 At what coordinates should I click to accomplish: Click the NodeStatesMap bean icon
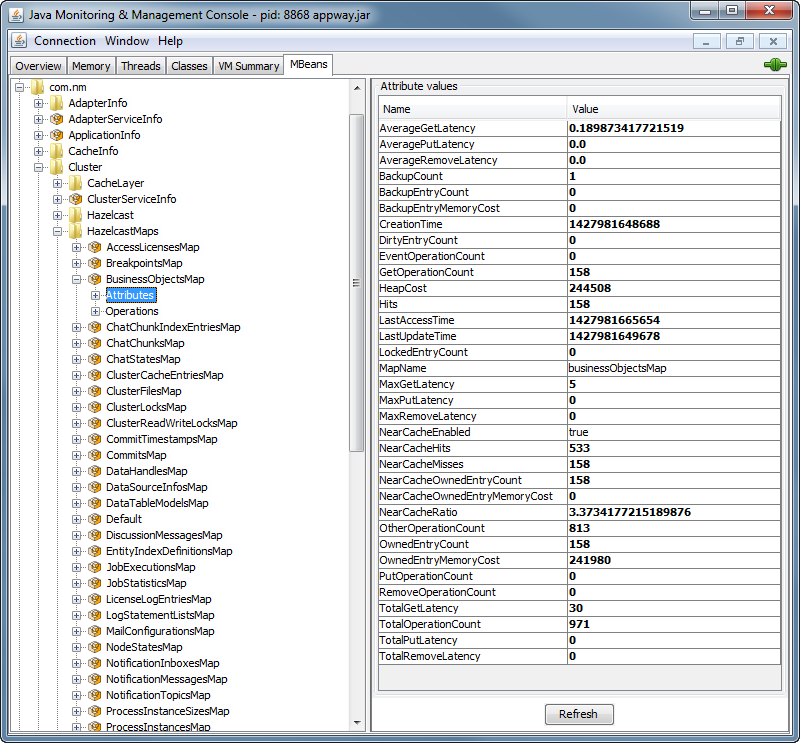pyautogui.click(x=94, y=647)
